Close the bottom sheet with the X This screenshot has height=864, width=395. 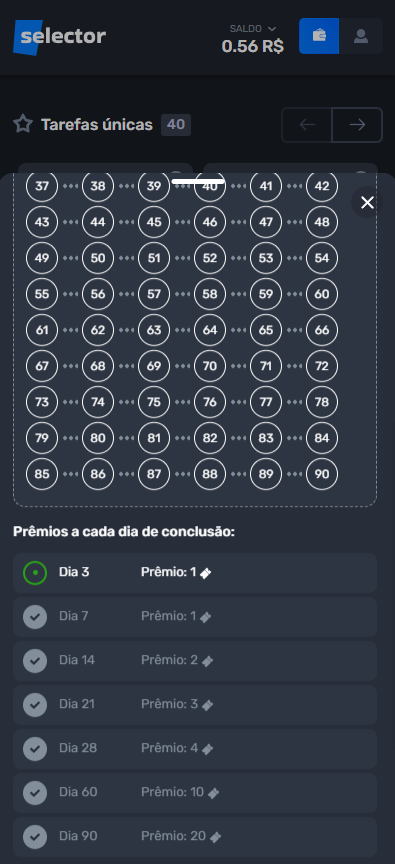[x=367, y=203]
